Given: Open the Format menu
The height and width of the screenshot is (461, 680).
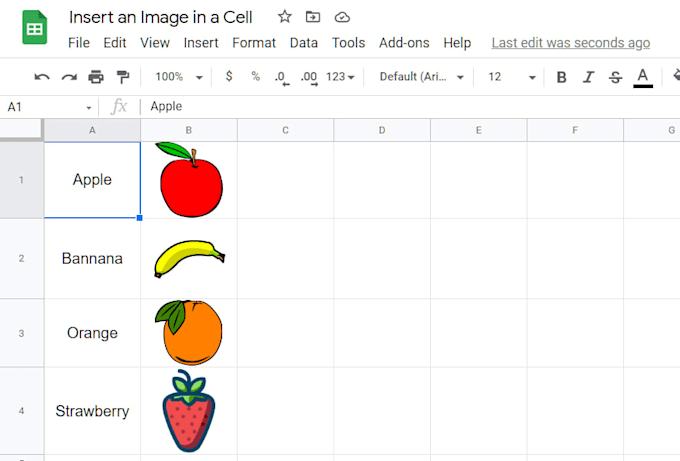Looking at the screenshot, I should click(x=254, y=43).
